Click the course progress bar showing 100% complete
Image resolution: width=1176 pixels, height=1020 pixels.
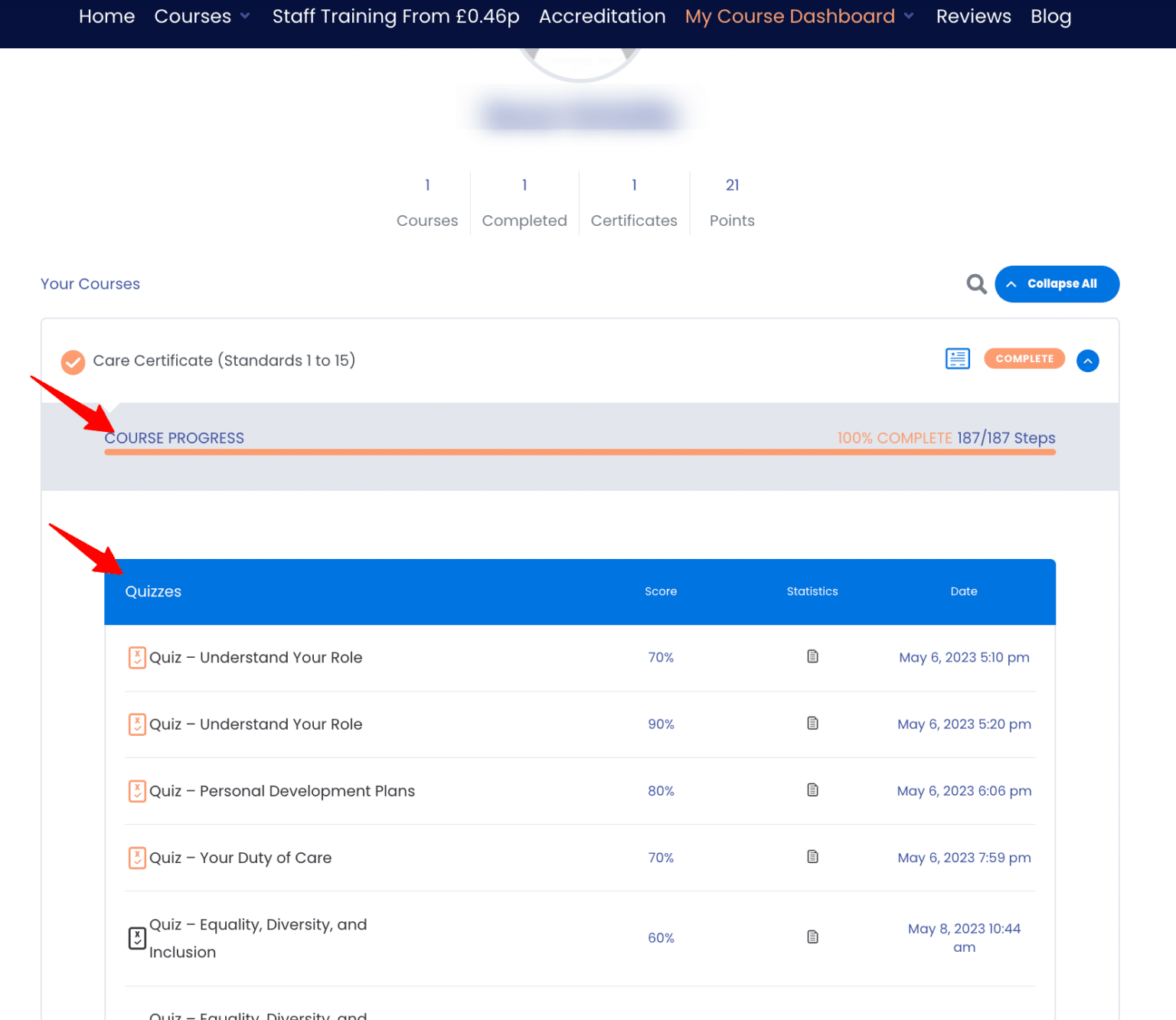coord(580,452)
